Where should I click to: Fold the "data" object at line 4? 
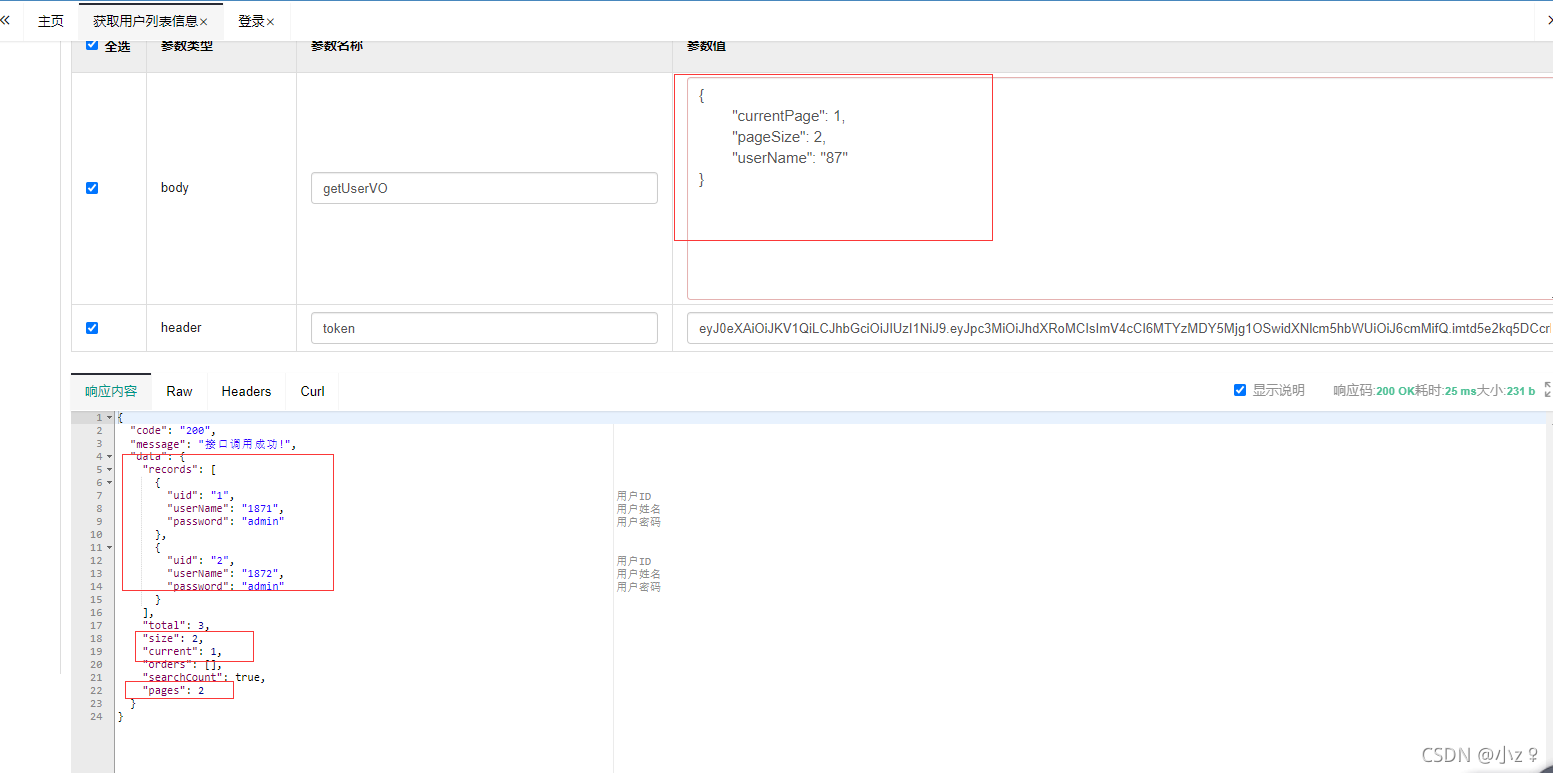pyautogui.click(x=109, y=456)
